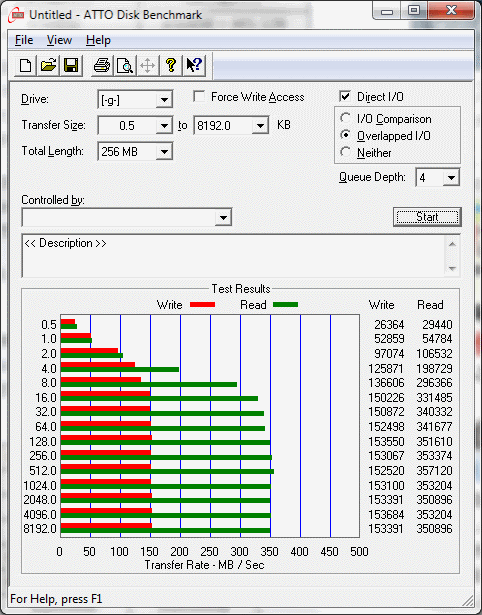
Task: Click the read value 54784
Action: [x=437, y=338]
